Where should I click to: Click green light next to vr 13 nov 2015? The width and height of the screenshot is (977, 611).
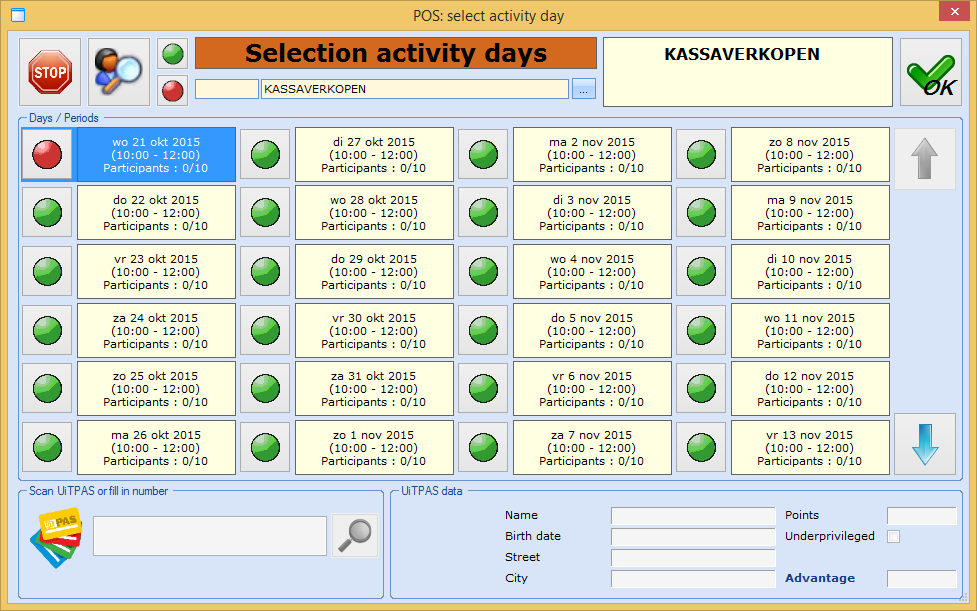coord(702,447)
